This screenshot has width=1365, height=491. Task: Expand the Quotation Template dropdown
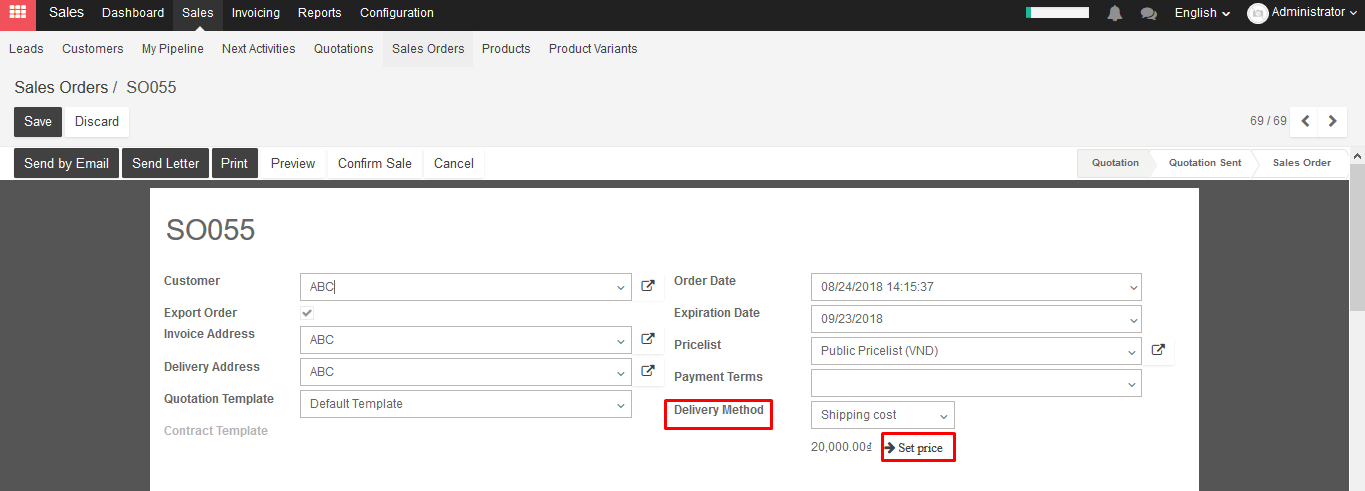coord(466,404)
